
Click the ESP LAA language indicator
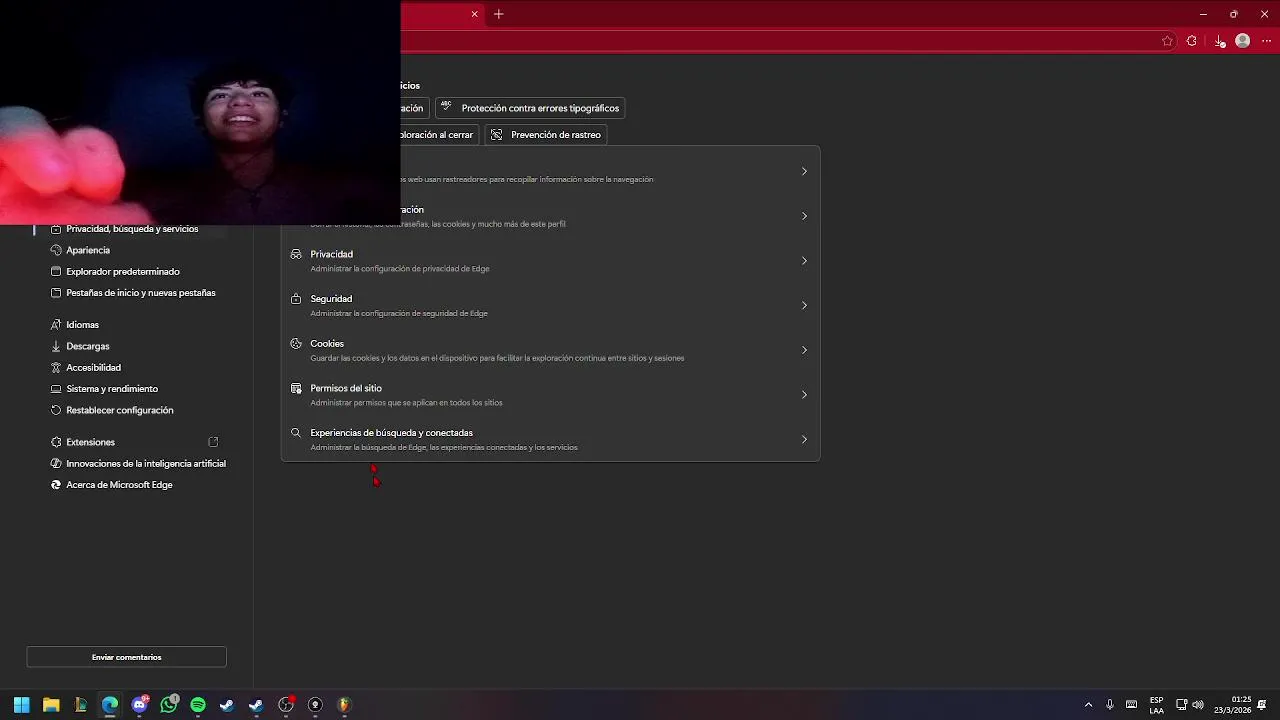(1156, 705)
